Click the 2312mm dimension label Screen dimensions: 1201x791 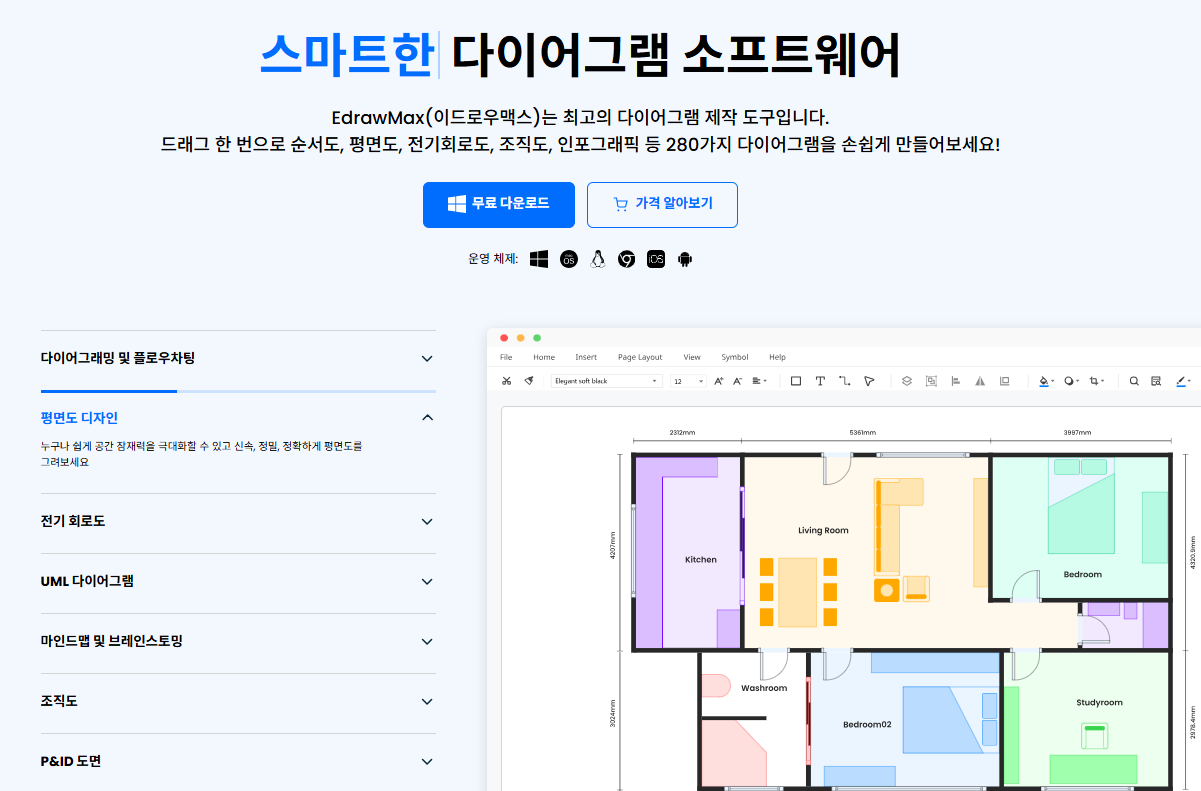tap(683, 432)
